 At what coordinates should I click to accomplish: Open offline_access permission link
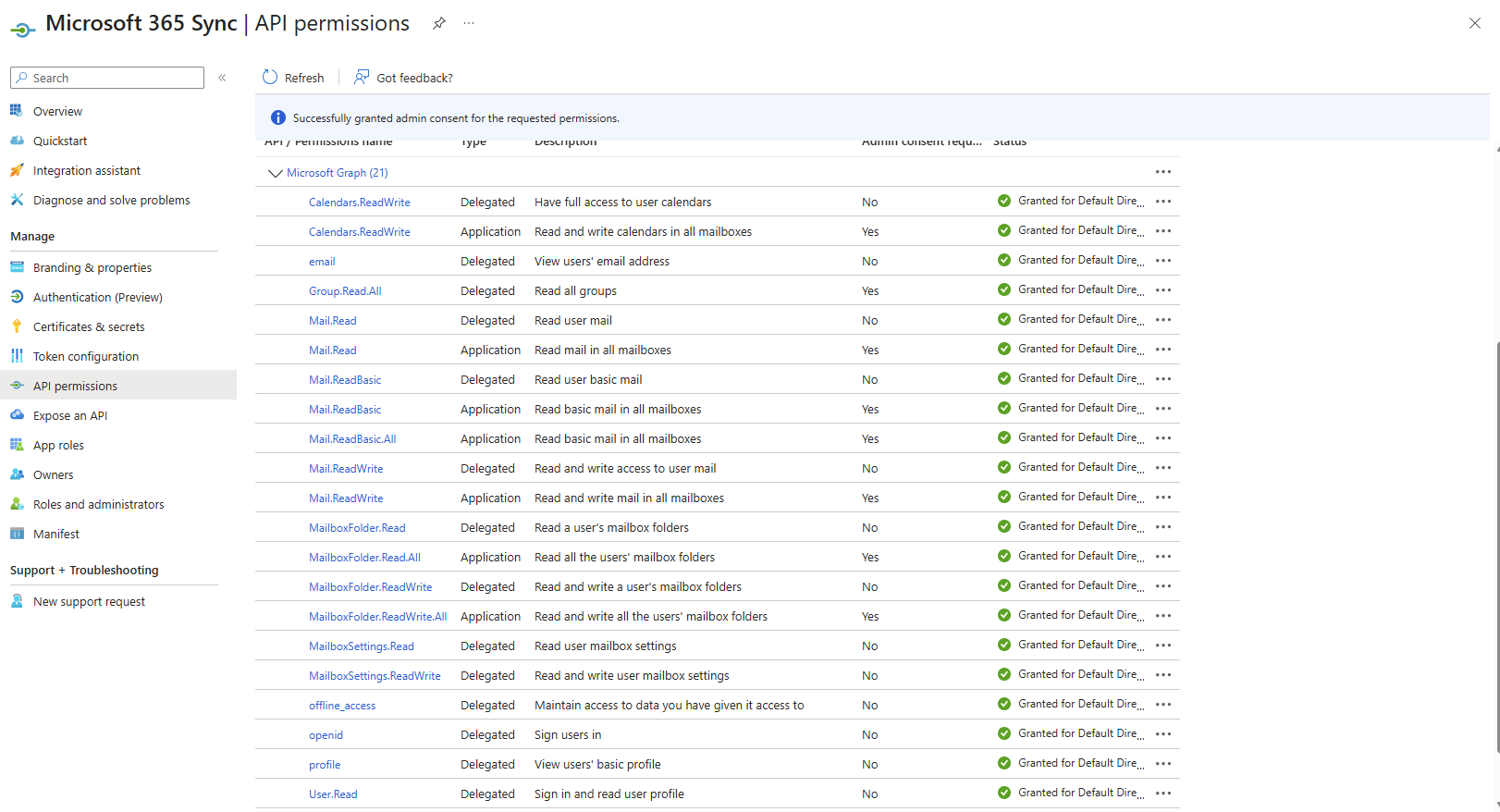click(342, 706)
